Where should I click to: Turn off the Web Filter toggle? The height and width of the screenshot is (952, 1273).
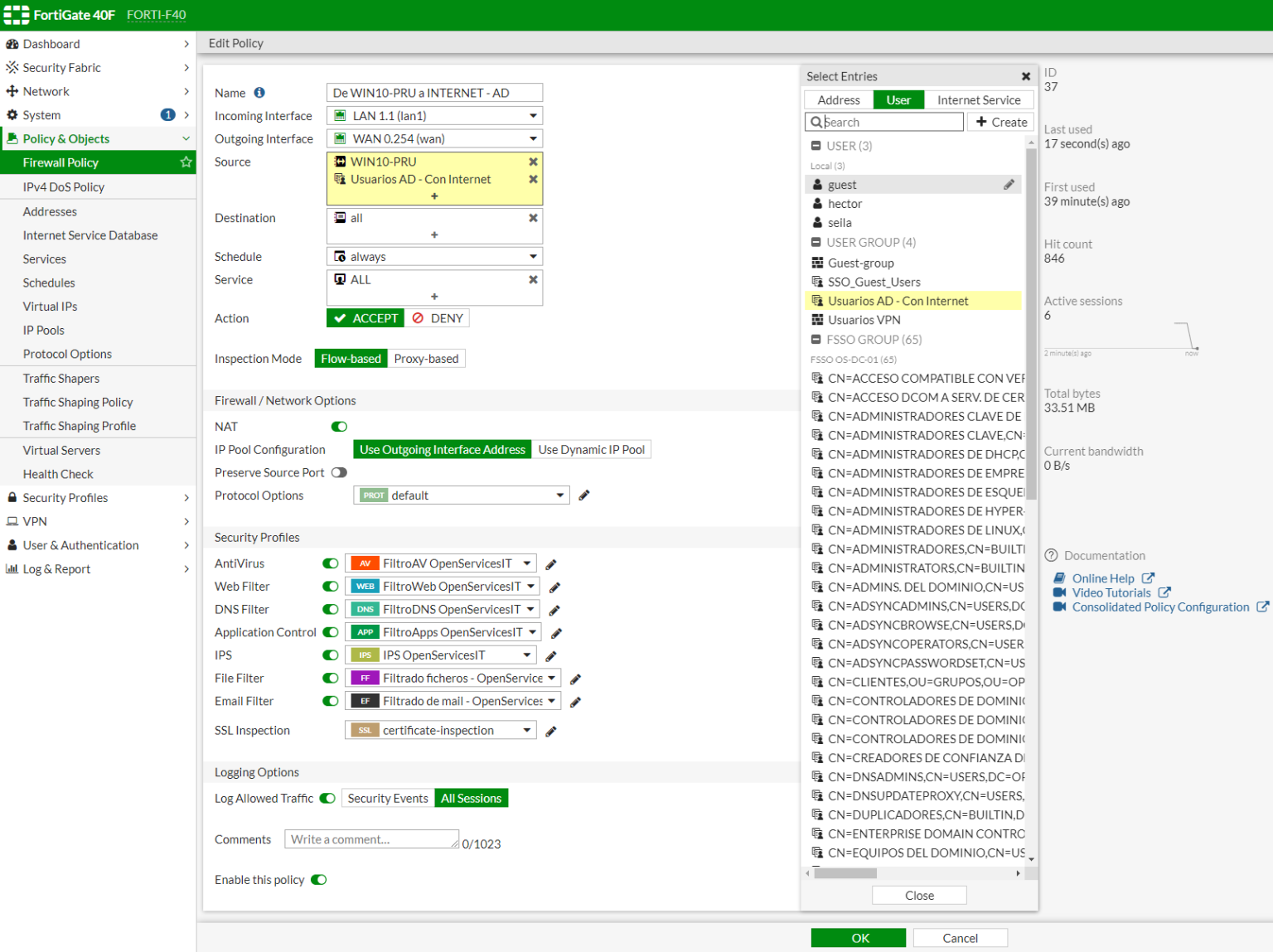pos(331,587)
